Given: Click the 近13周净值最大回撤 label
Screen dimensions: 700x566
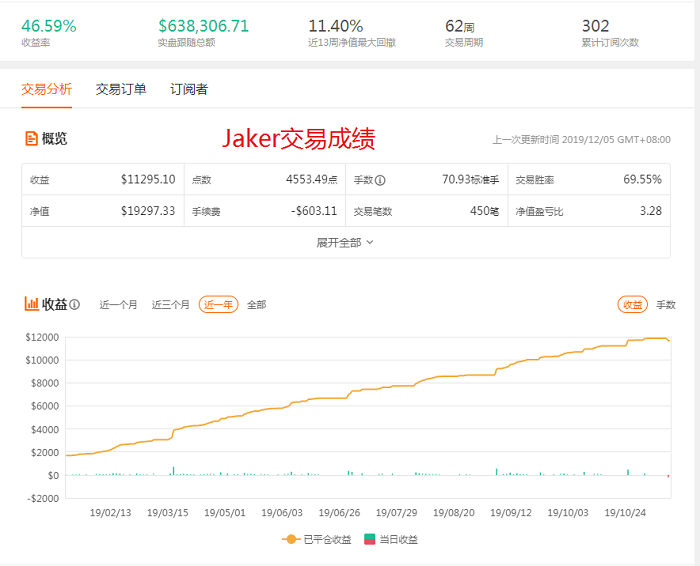Looking at the screenshot, I should click(x=352, y=42).
